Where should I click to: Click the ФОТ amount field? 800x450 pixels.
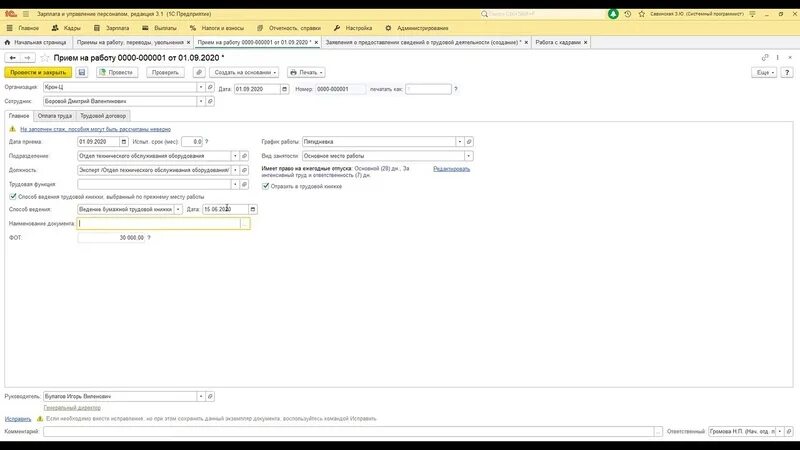(x=111, y=238)
